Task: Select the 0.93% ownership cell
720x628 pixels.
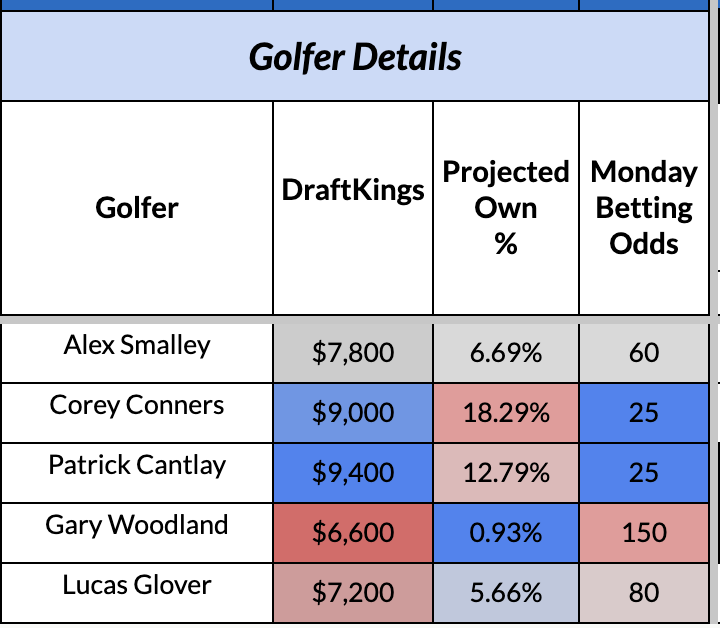Action: click(x=506, y=533)
